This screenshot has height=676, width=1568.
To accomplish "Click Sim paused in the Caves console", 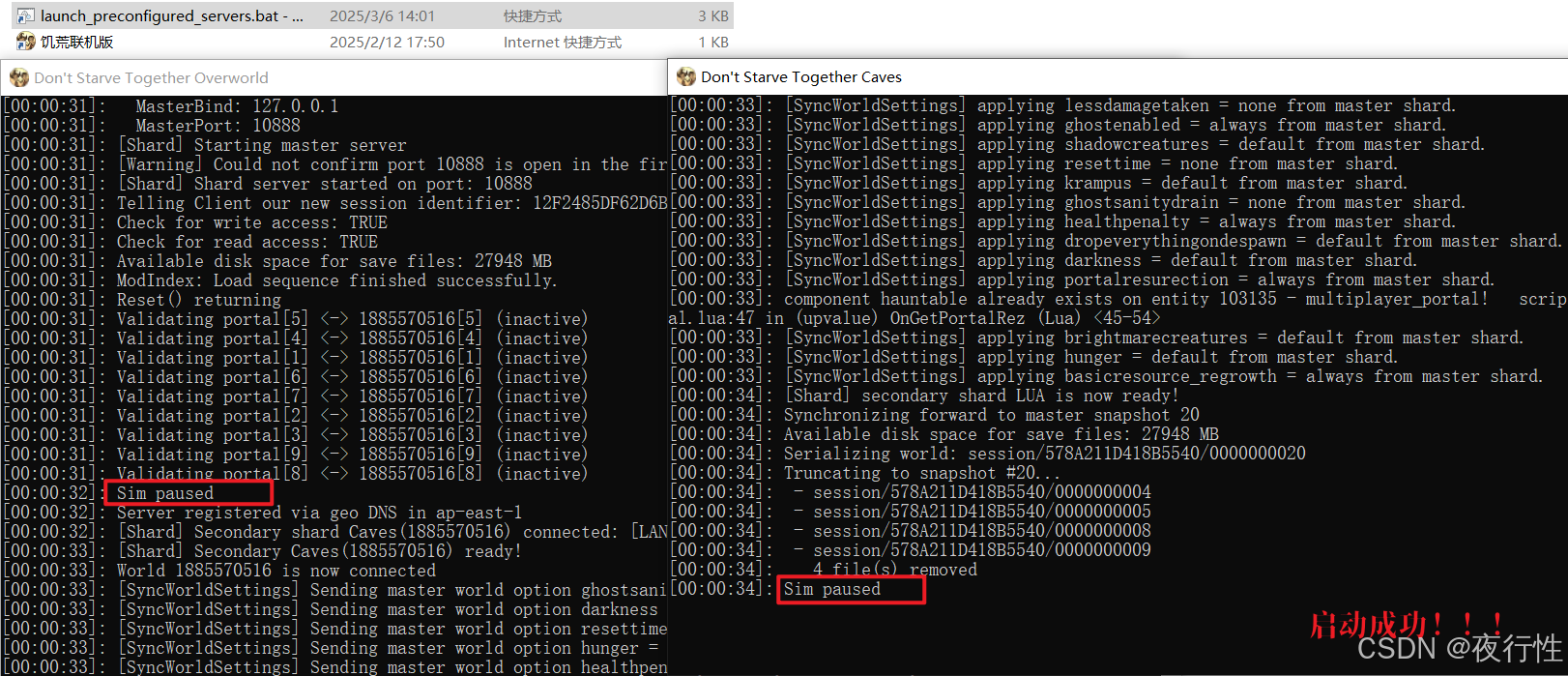I will tap(832, 589).
